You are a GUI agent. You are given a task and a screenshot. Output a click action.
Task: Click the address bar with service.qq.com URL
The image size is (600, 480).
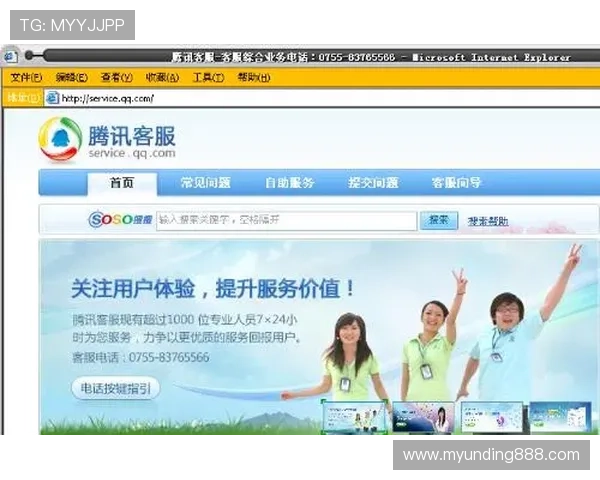[x=321, y=98]
